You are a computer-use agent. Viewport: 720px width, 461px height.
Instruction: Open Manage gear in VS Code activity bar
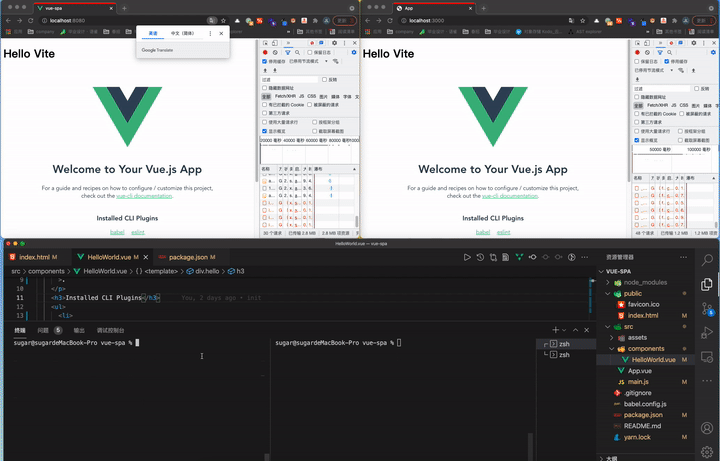707,451
